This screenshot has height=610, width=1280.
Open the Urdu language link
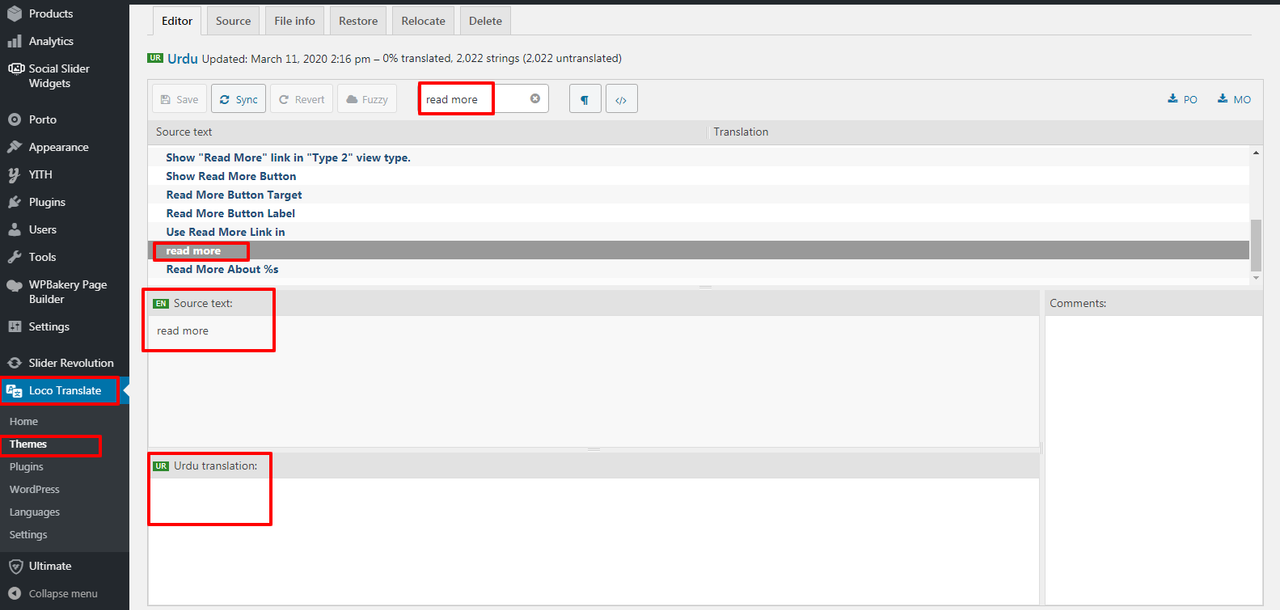pyautogui.click(x=182, y=58)
